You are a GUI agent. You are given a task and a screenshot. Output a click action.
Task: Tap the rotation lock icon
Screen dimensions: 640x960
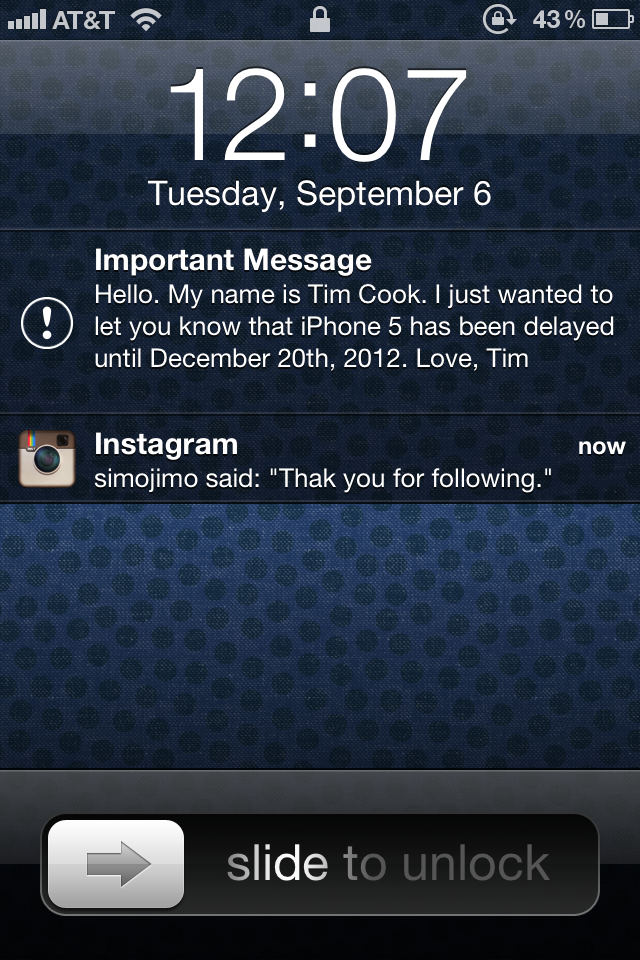(x=499, y=20)
